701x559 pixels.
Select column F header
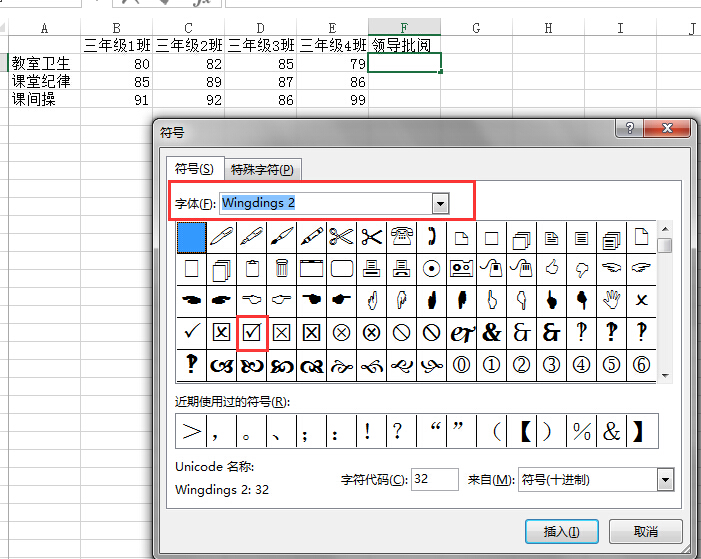click(x=404, y=28)
